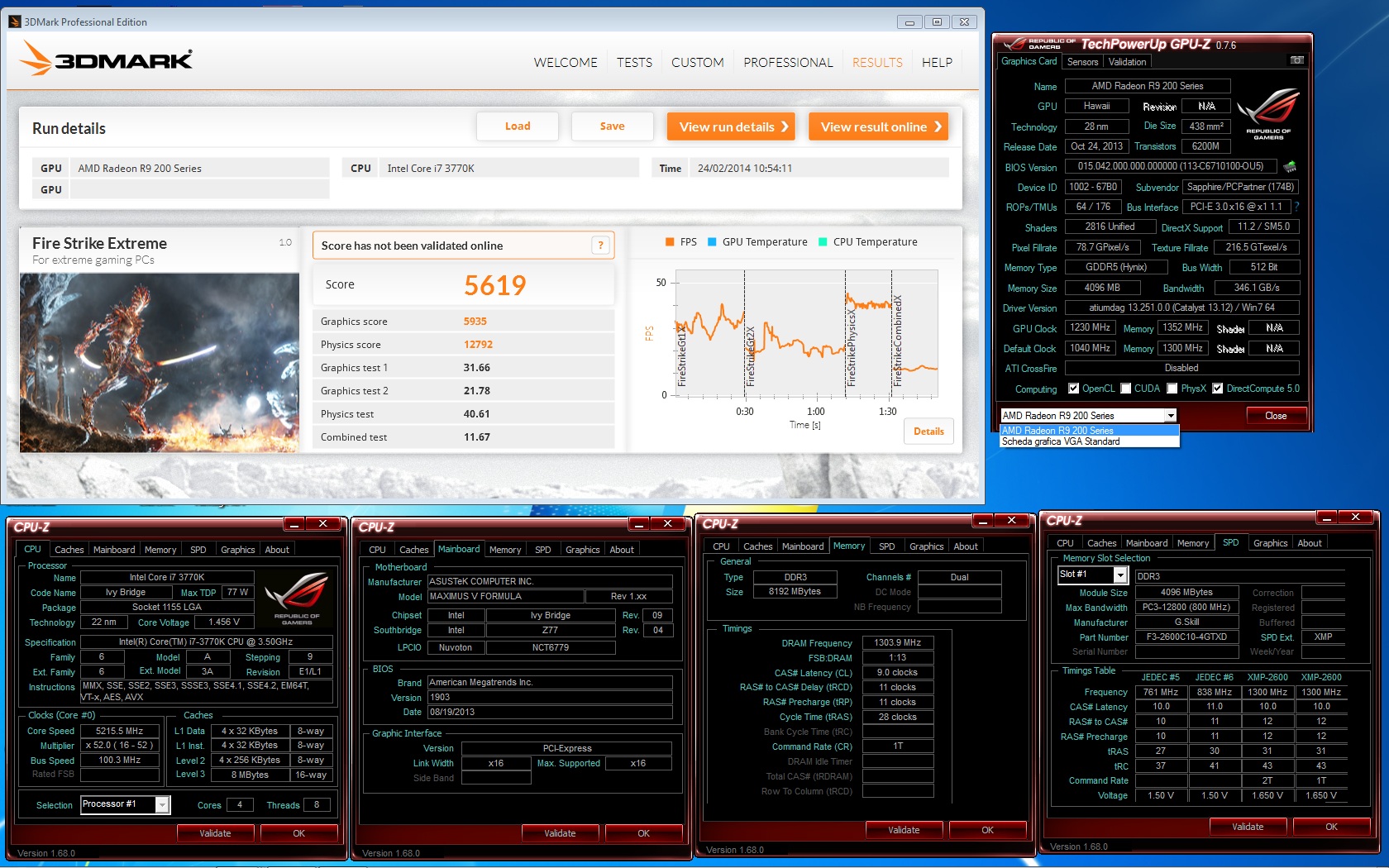Click 'Score has not been validated online' message
1389x868 pixels.
click(x=412, y=246)
